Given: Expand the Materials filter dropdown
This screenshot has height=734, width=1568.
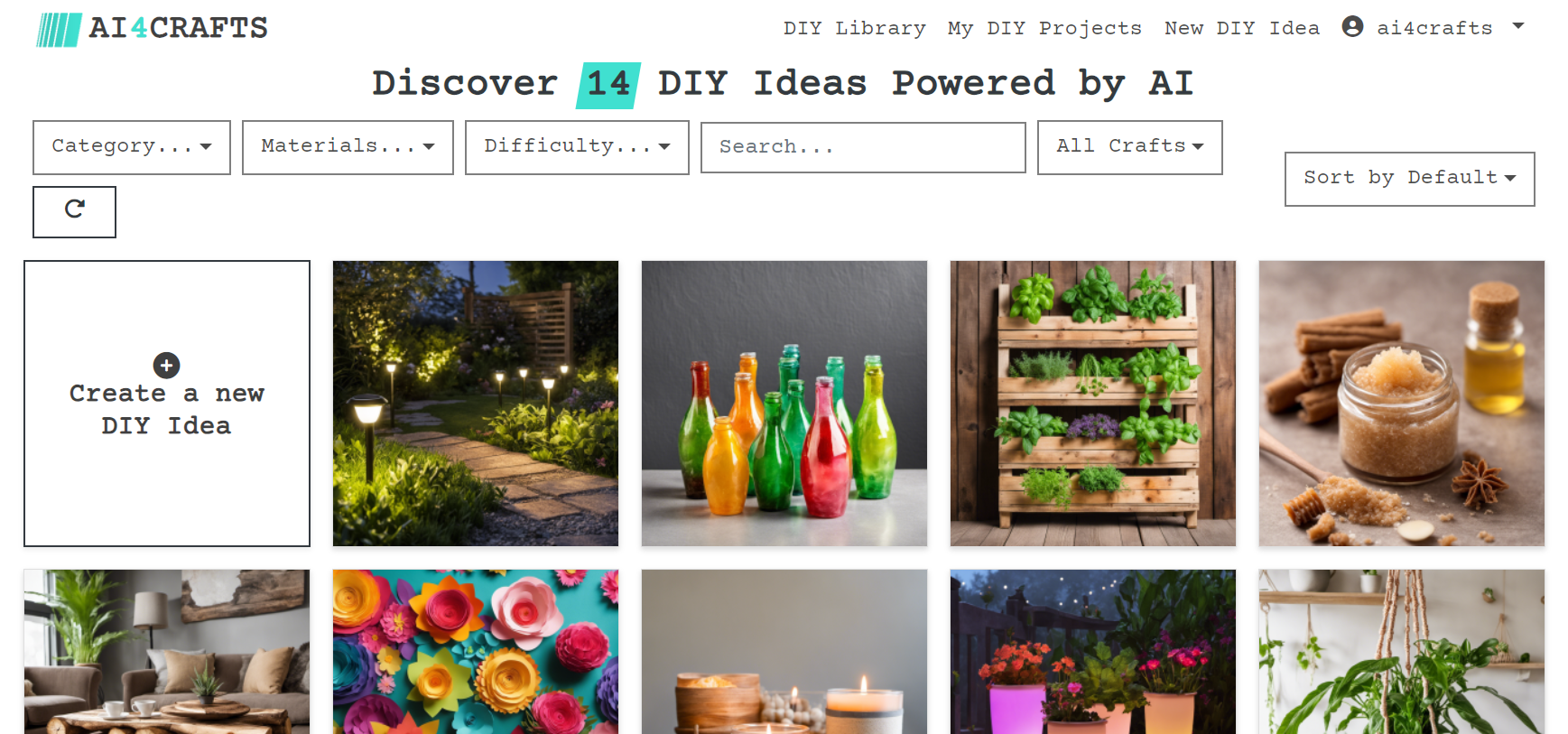Looking at the screenshot, I should [x=348, y=147].
